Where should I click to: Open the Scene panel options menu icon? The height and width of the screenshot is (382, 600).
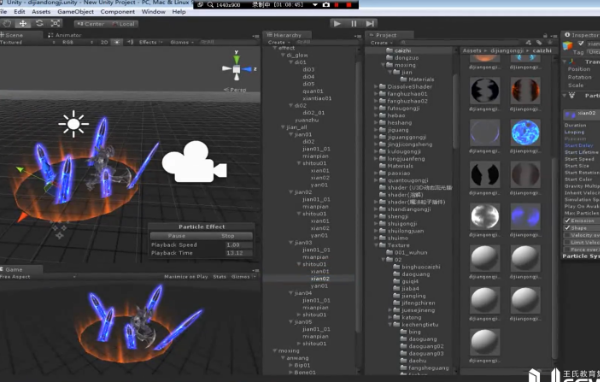click(x=256, y=36)
